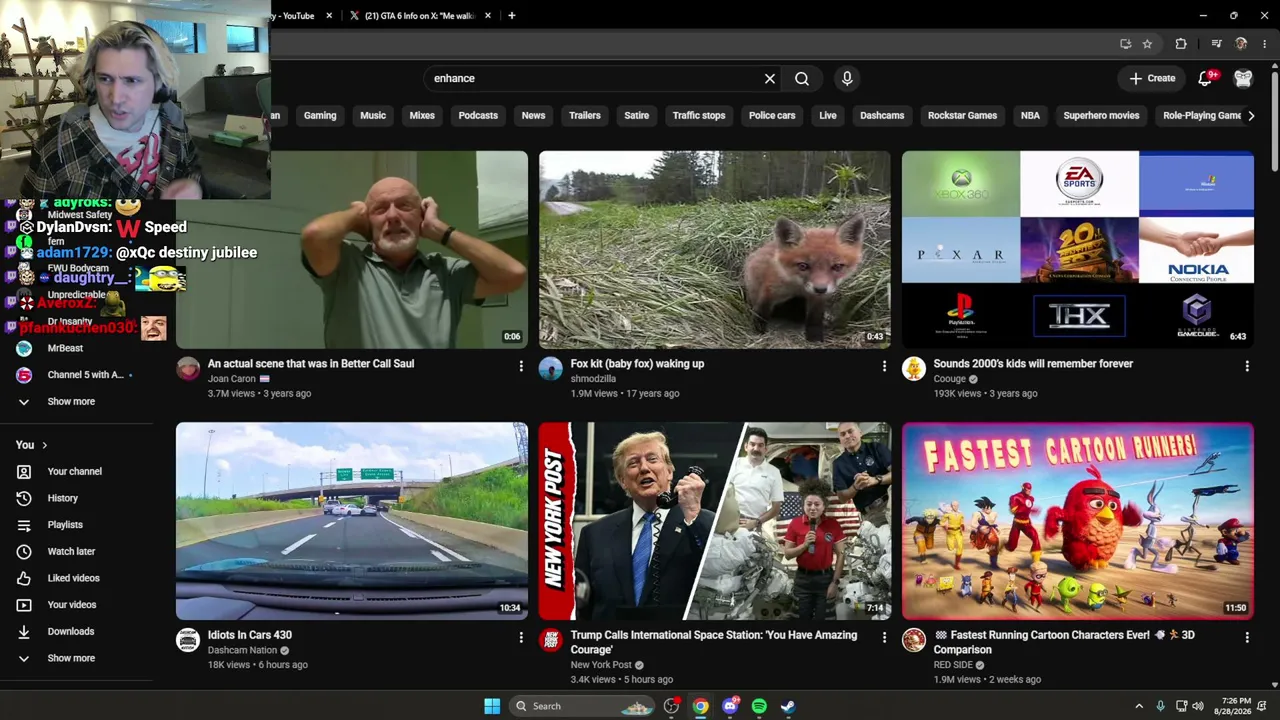The height and width of the screenshot is (720, 1280).
Task: Open the shmodzilla channel link
Action: (593, 380)
